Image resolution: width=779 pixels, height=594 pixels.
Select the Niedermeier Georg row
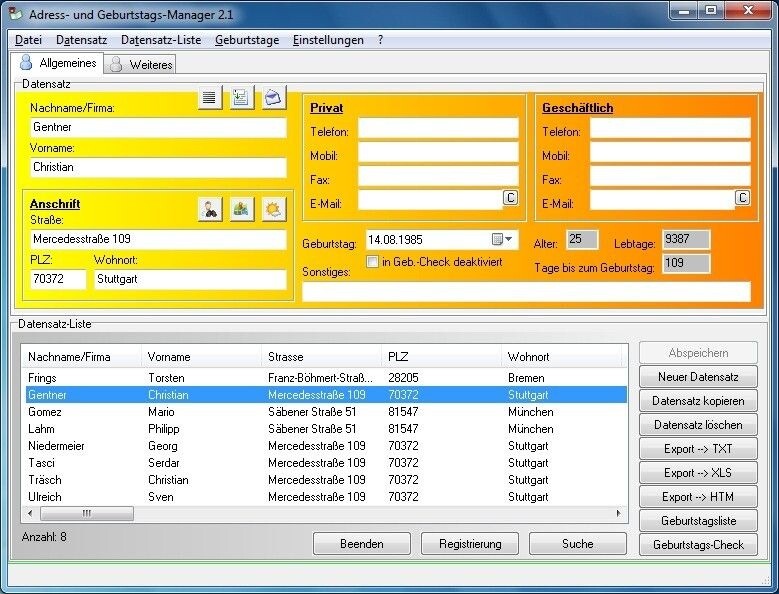[x=326, y=446]
